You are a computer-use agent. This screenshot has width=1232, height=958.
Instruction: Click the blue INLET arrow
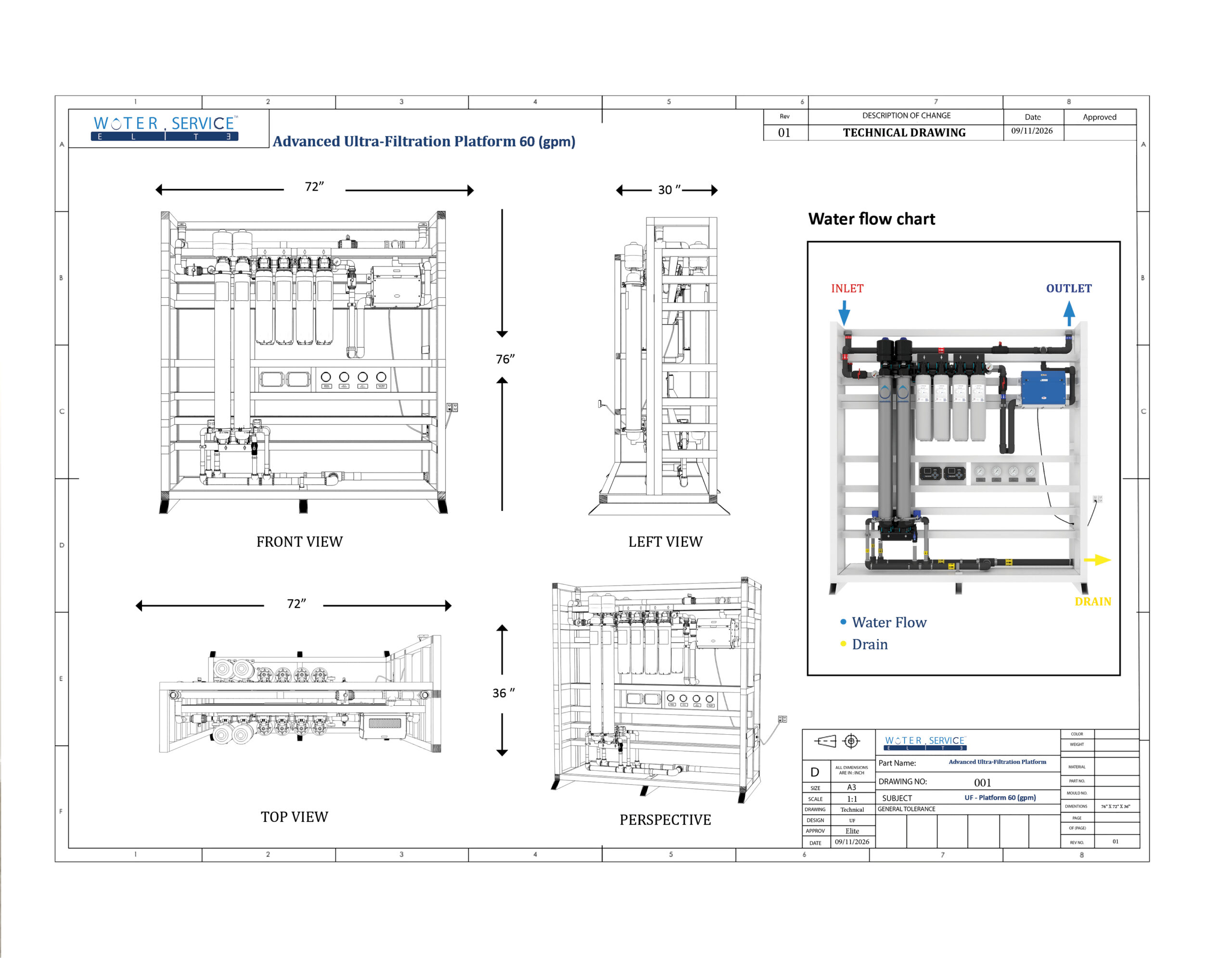(x=844, y=313)
